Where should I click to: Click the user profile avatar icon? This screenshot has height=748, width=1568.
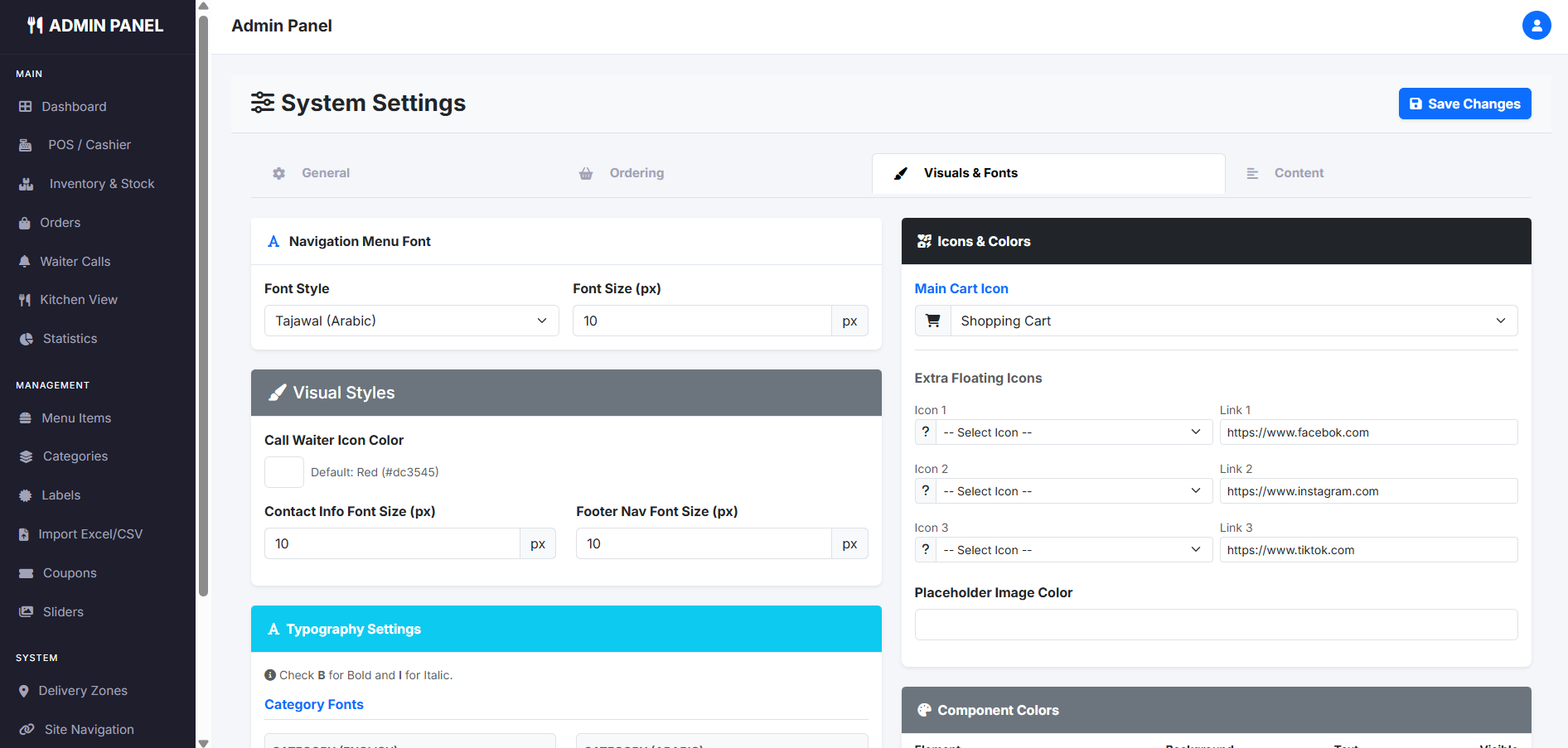pyautogui.click(x=1536, y=26)
